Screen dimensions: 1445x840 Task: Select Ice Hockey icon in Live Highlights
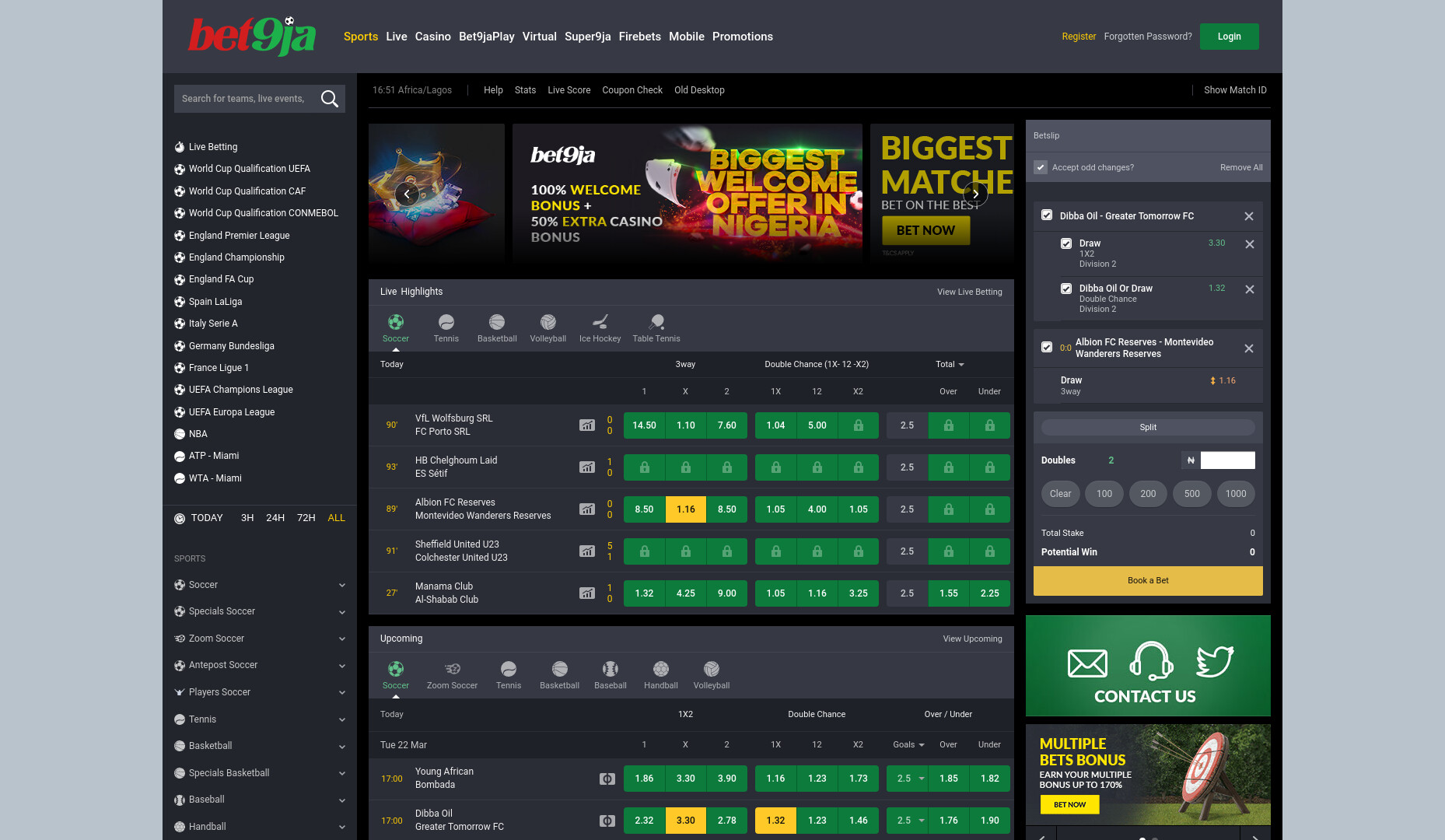[600, 322]
